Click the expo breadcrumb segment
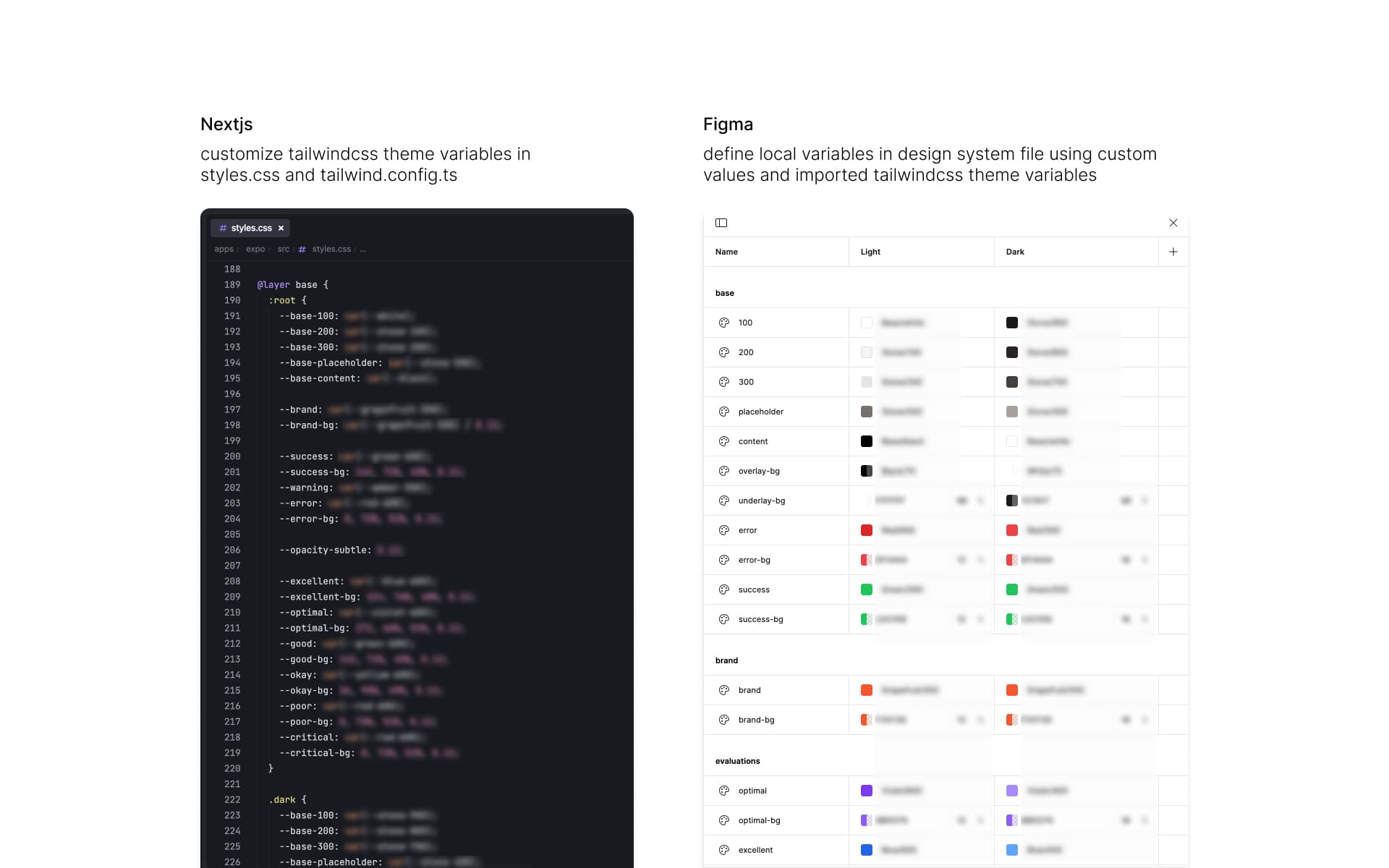Viewport: 1389px width, 868px height. coord(255,249)
